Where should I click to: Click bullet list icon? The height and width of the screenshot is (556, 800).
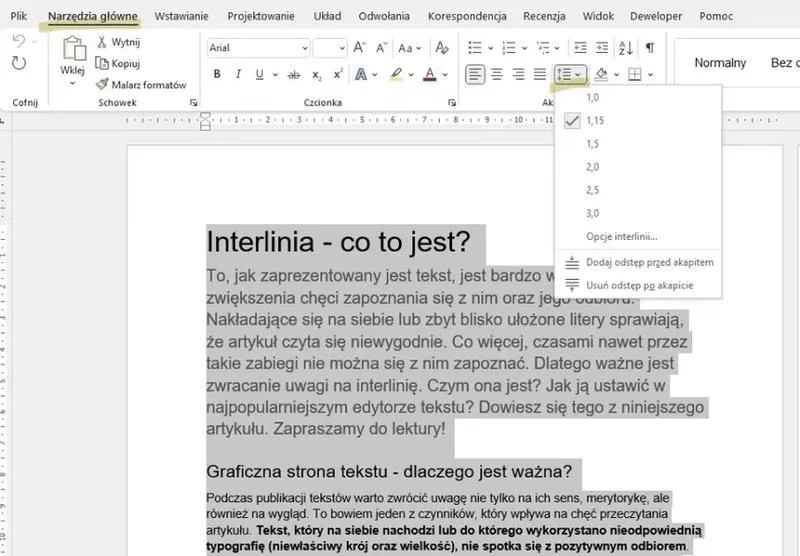474,48
